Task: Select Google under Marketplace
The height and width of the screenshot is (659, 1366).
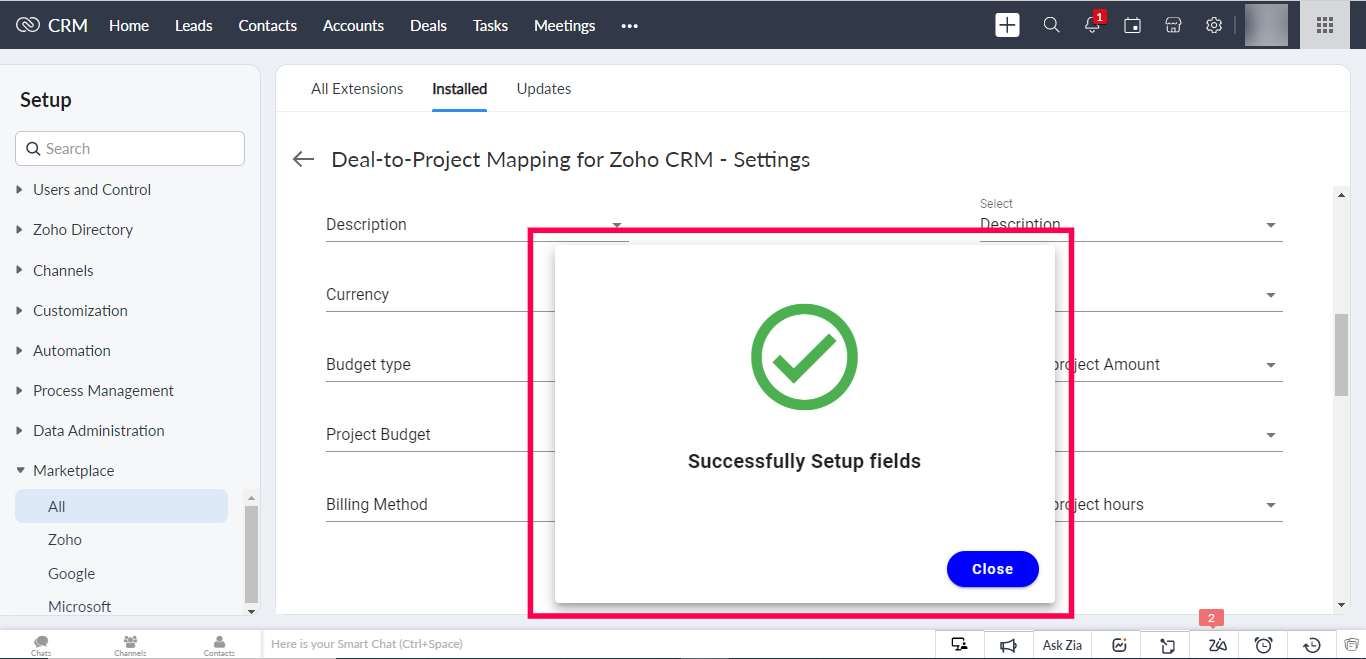Action: click(x=72, y=574)
